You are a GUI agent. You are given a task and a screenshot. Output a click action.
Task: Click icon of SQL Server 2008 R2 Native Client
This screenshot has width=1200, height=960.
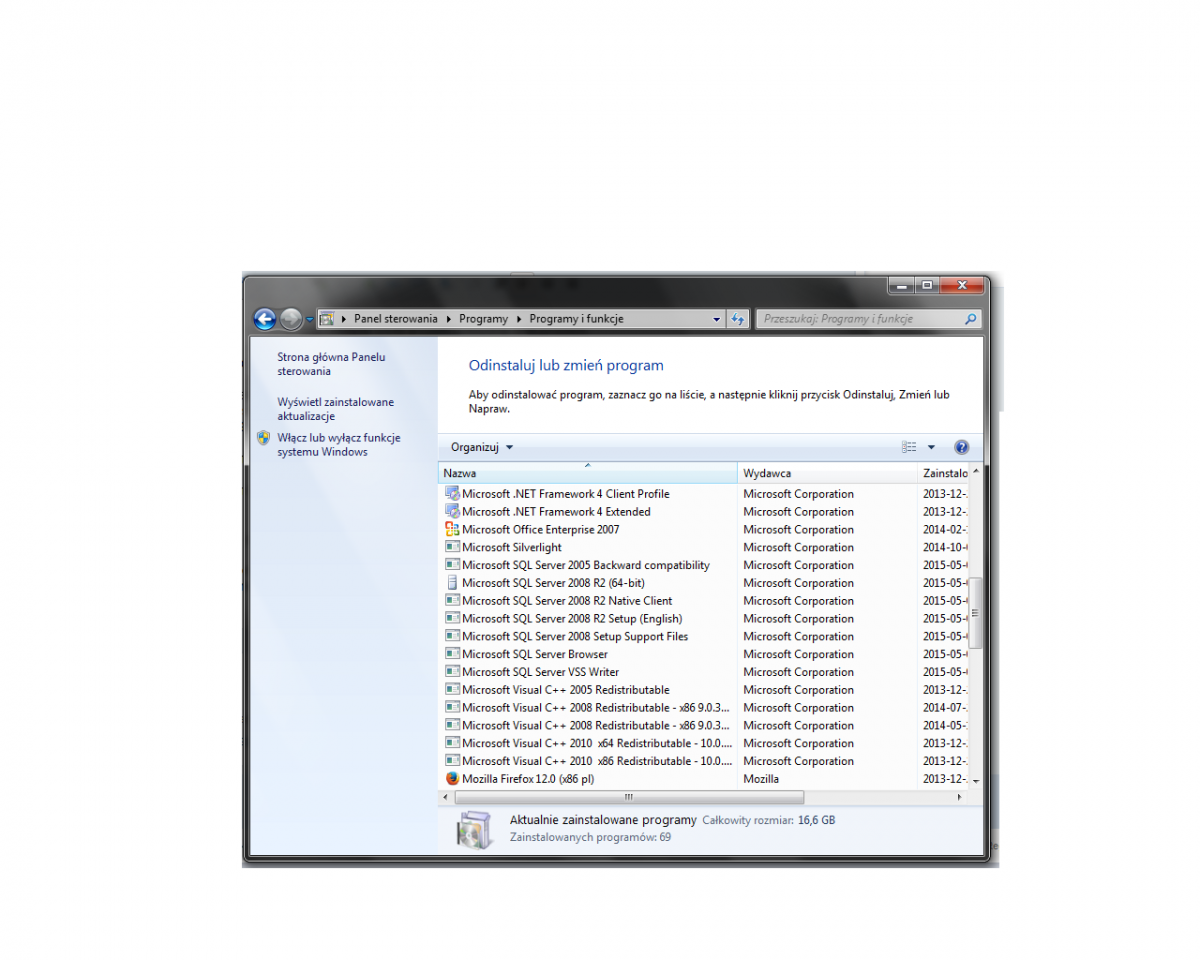coord(452,600)
